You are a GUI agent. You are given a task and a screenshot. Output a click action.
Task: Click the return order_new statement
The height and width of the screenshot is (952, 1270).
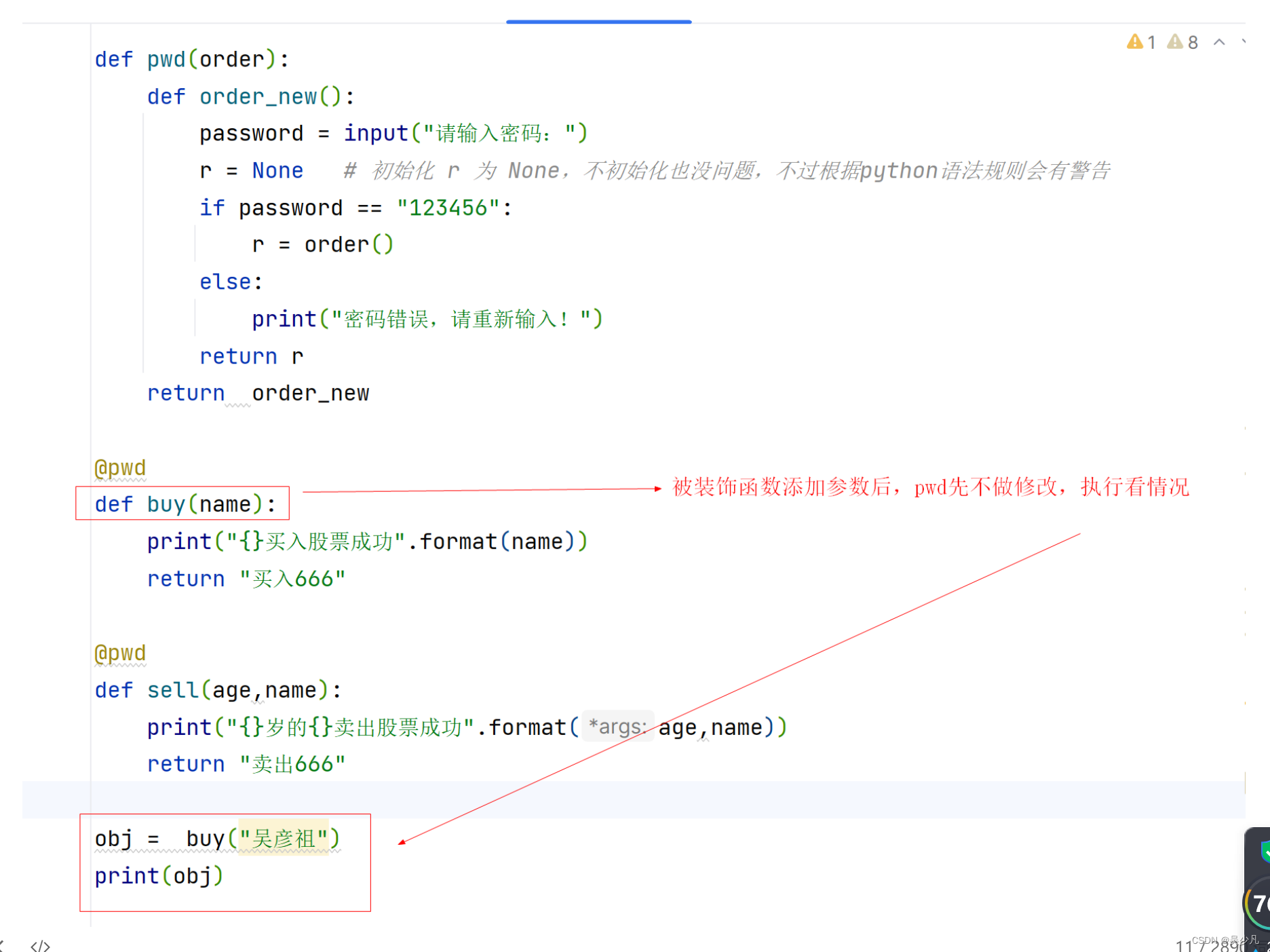(x=258, y=392)
